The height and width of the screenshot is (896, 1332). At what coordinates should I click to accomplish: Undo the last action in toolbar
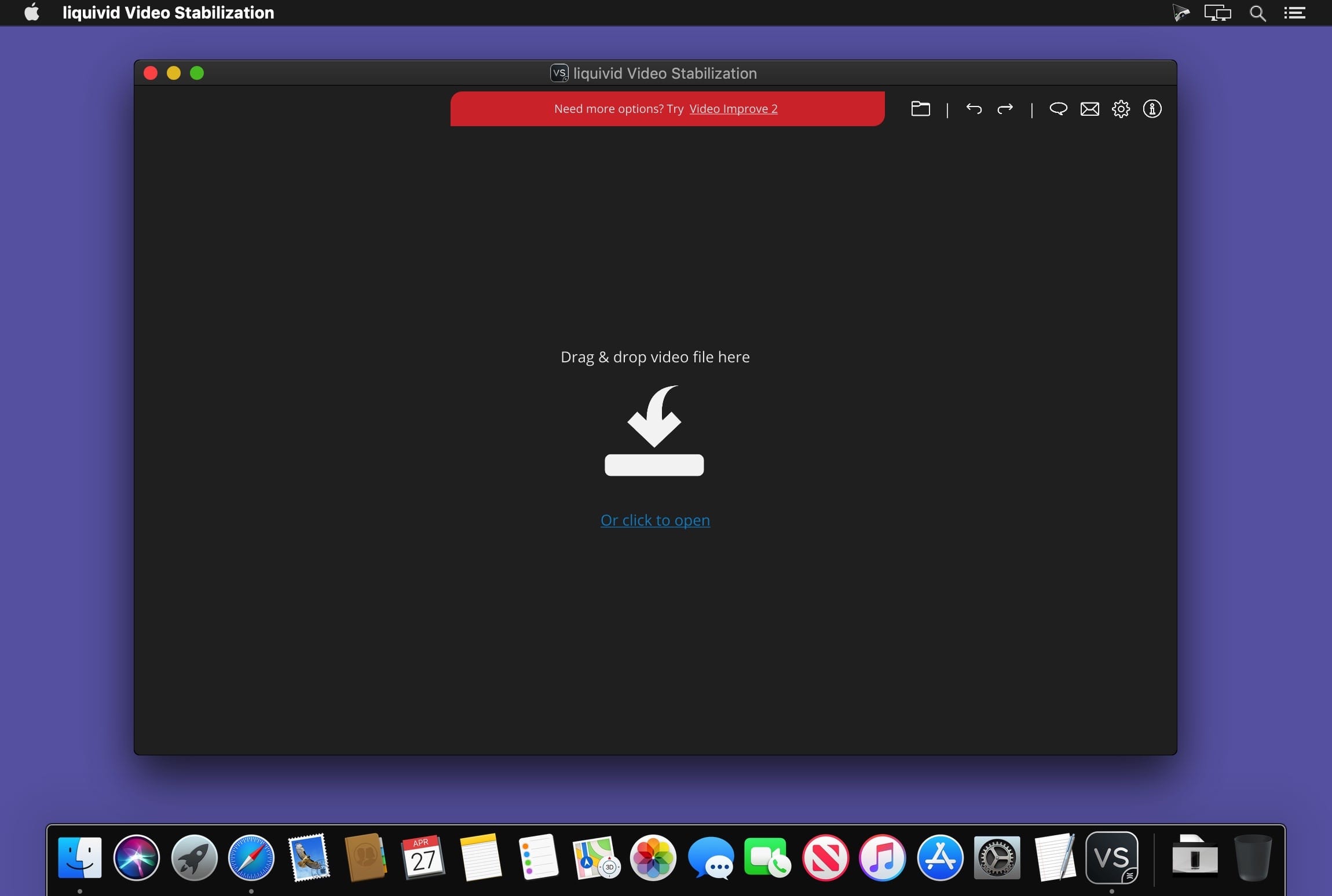click(x=974, y=109)
